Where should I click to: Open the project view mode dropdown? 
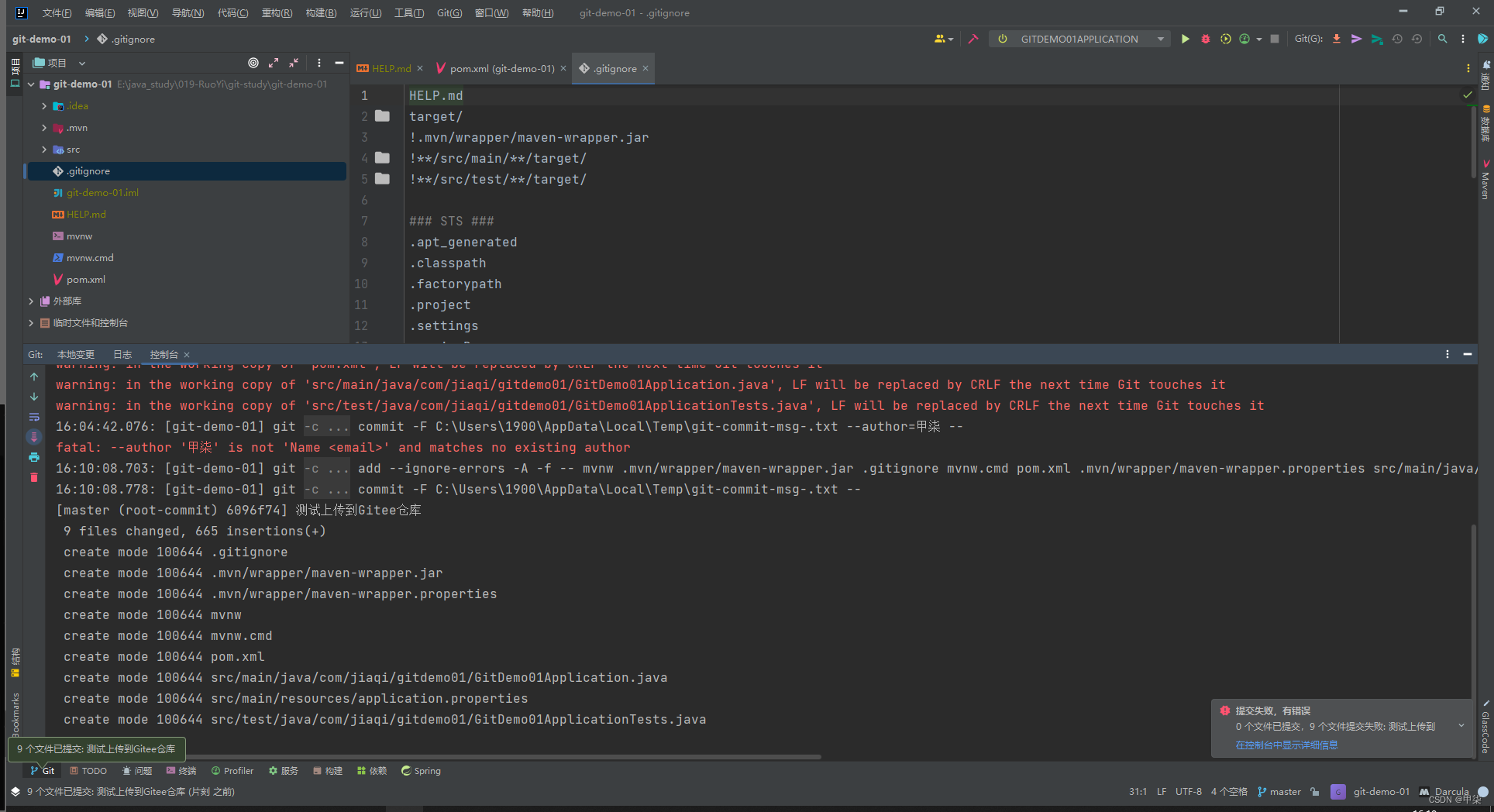pyautogui.click(x=81, y=63)
